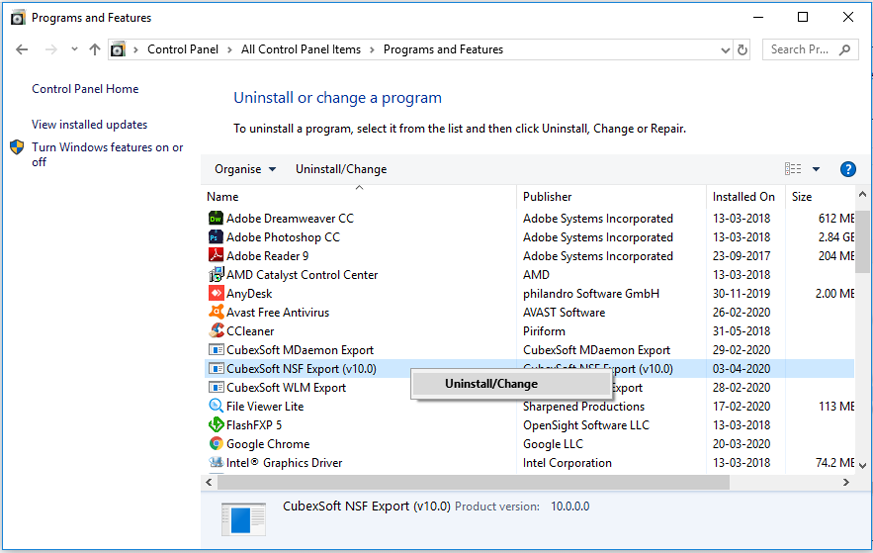Open the more view options arrow

[x=816, y=169]
